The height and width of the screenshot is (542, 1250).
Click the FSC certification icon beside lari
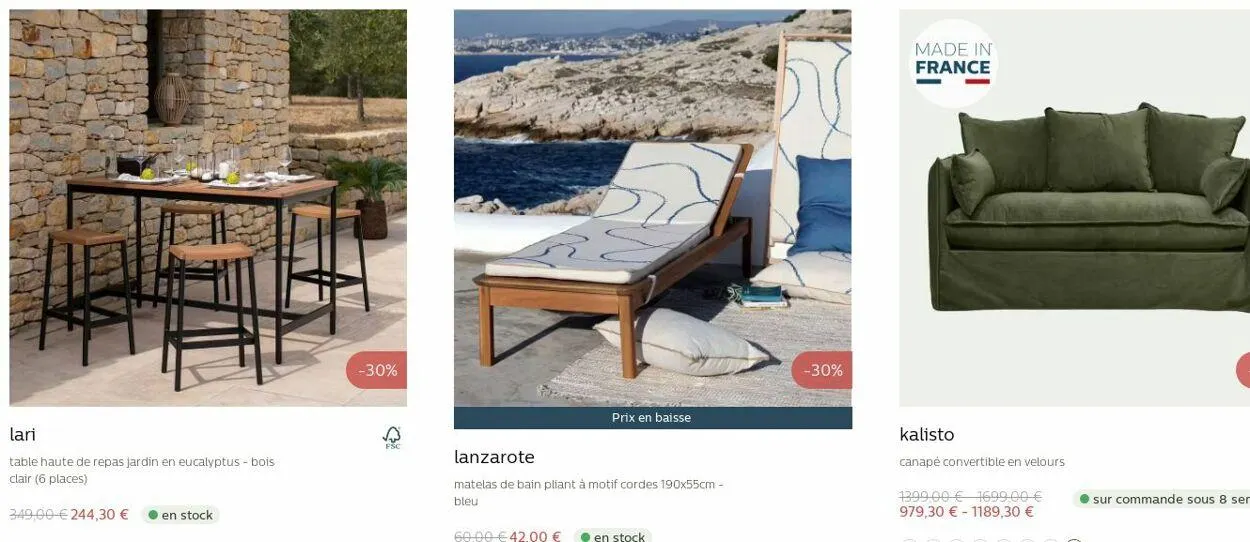tap(393, 437)
